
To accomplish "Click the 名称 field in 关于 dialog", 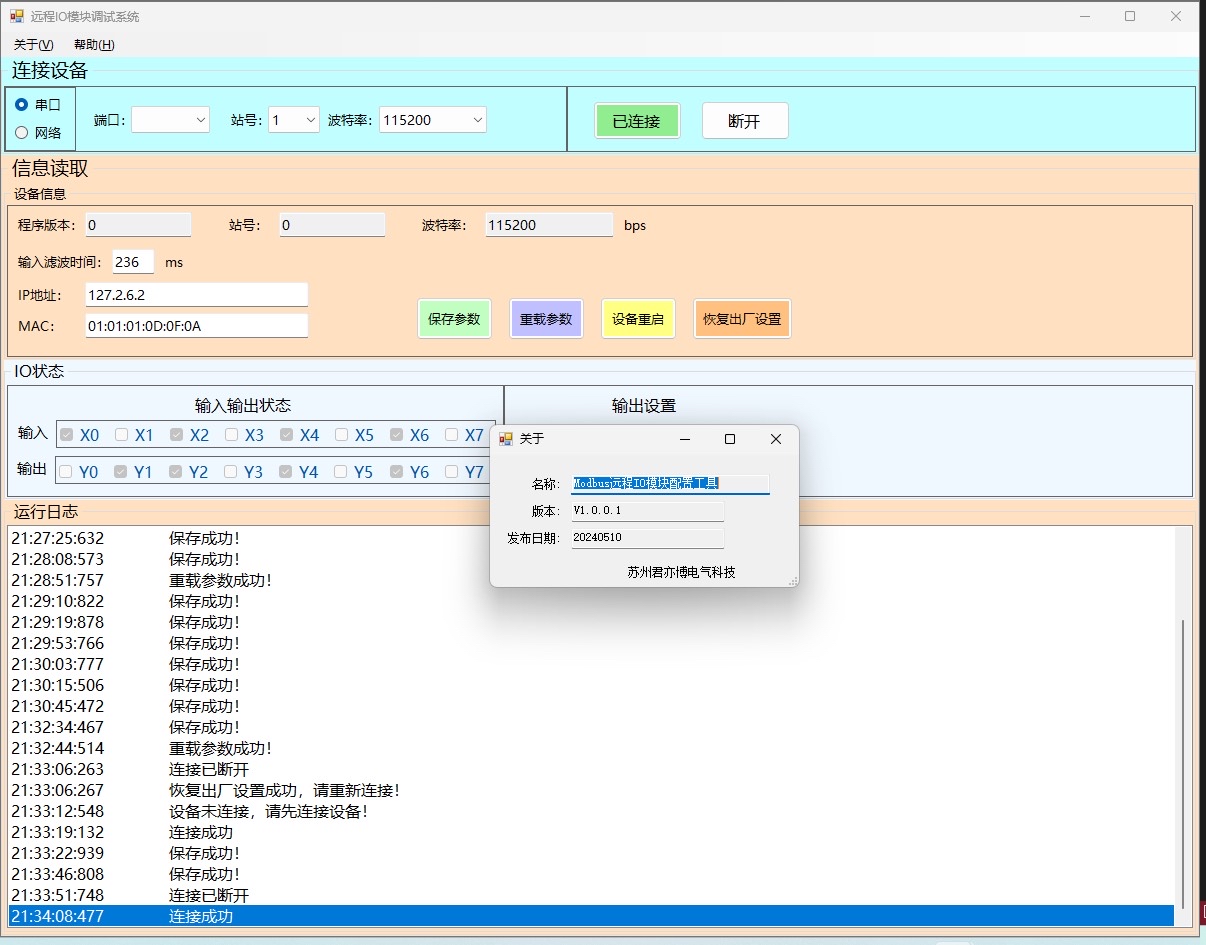I will pos(670,484).
